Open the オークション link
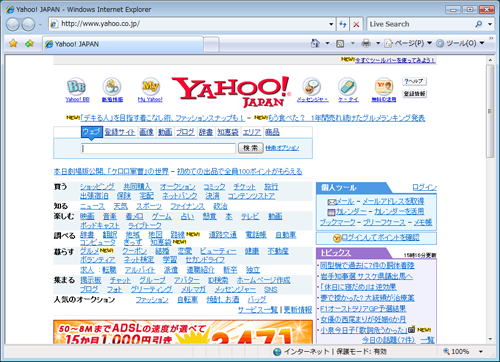 pos(177,187)
